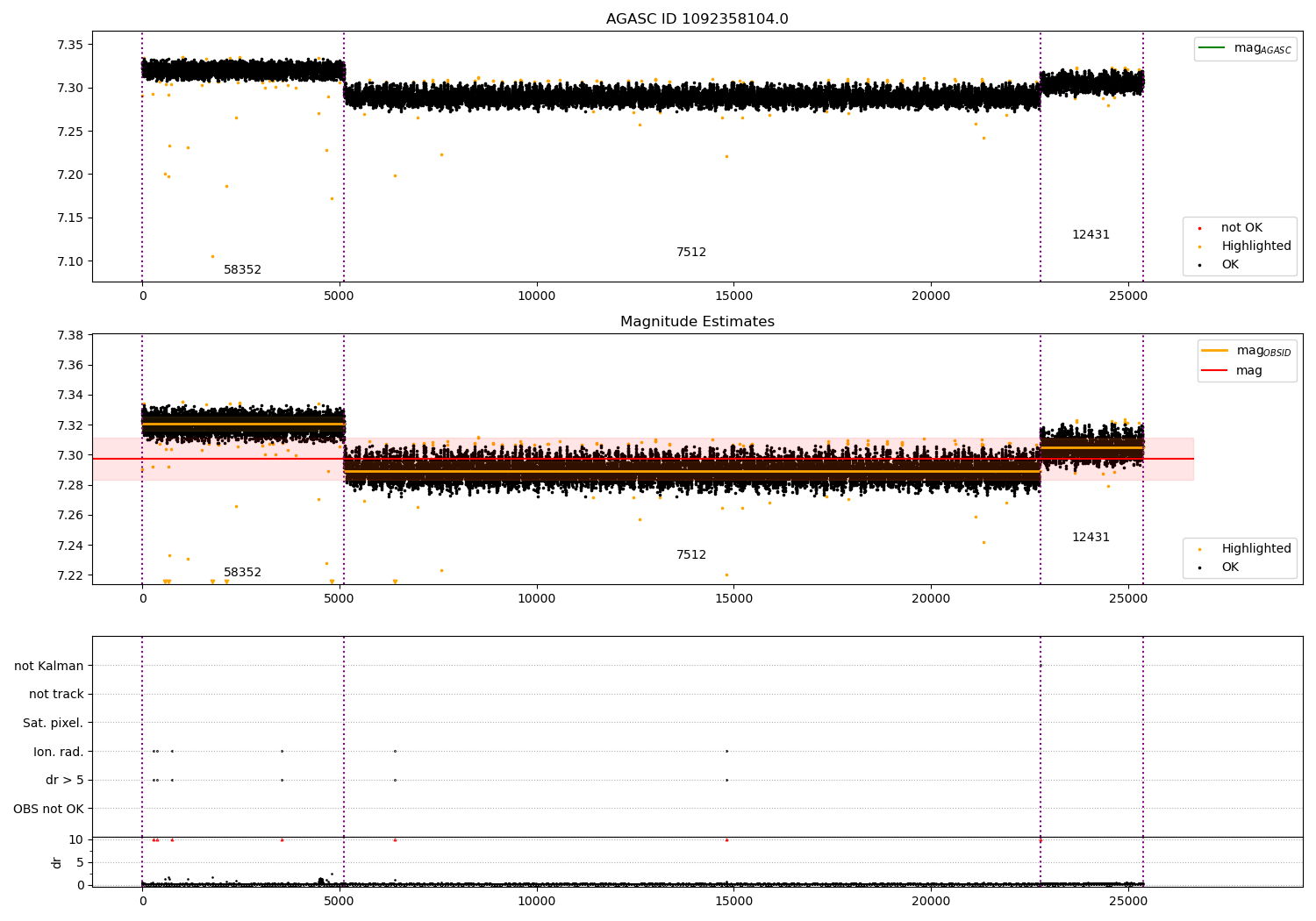Viewport: 1316px width, 921px height.
Task: Click x-tick 25000 under Magnitude Estimates plot
Action: click(x=1127, y=599)
